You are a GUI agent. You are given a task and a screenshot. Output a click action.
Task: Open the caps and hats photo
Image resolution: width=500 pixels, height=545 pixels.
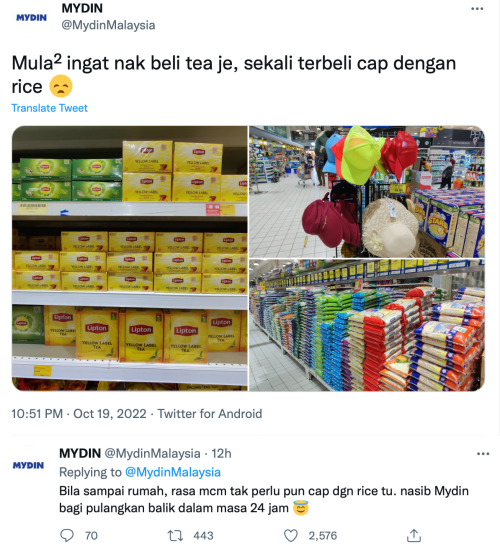tap(367, 192)
